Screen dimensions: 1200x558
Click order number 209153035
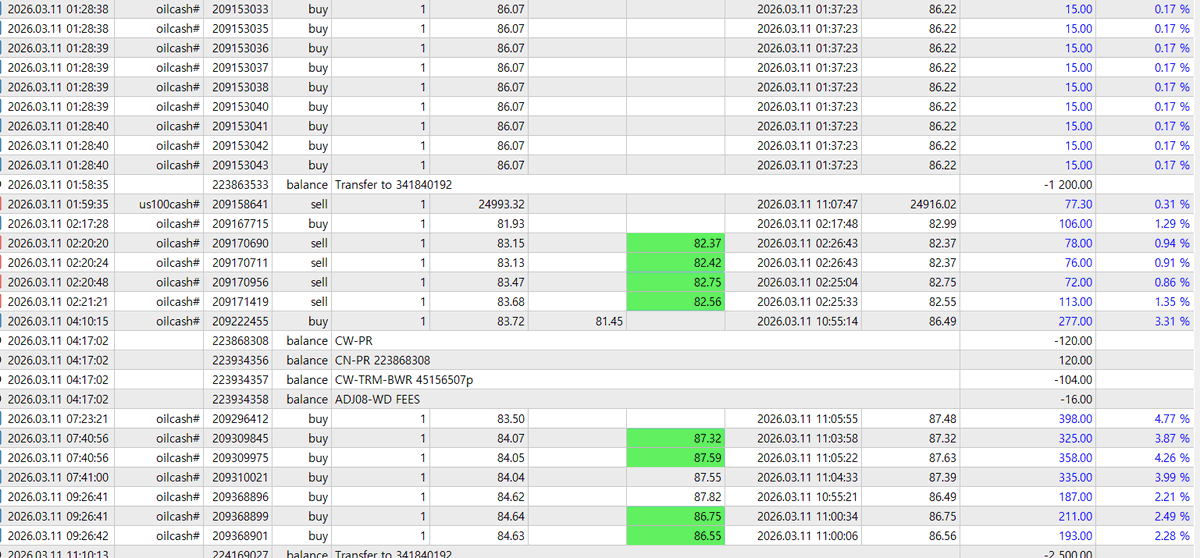click(240, 29)
